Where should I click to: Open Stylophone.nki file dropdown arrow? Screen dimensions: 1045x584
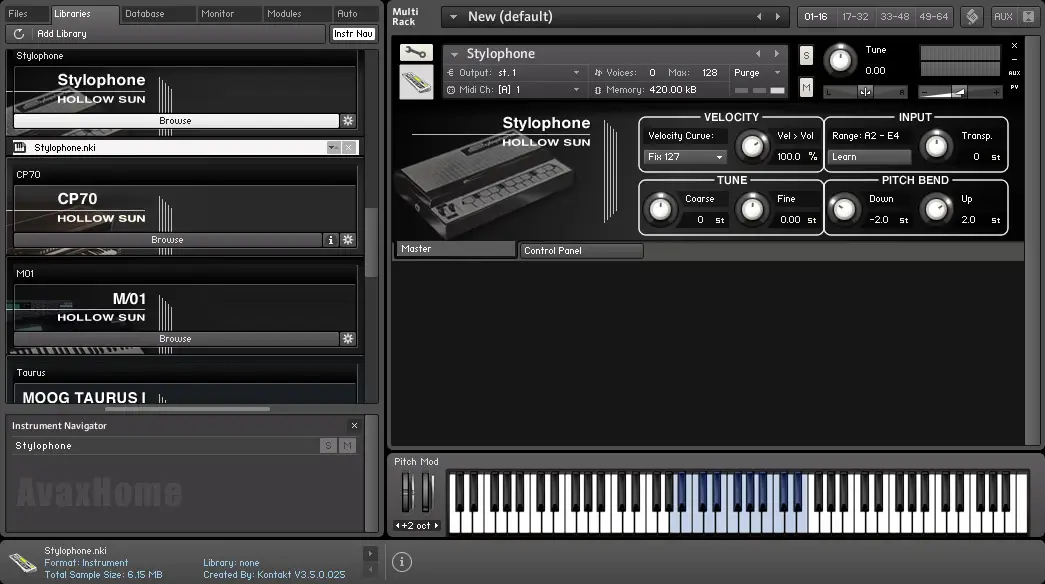point(333,147)
